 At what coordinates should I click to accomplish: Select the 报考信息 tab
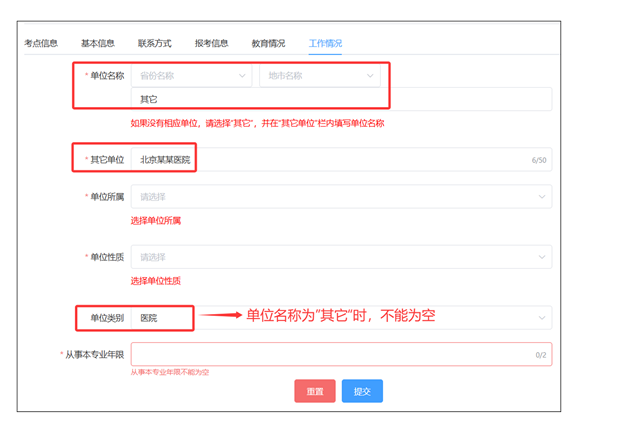click(211, 43)
